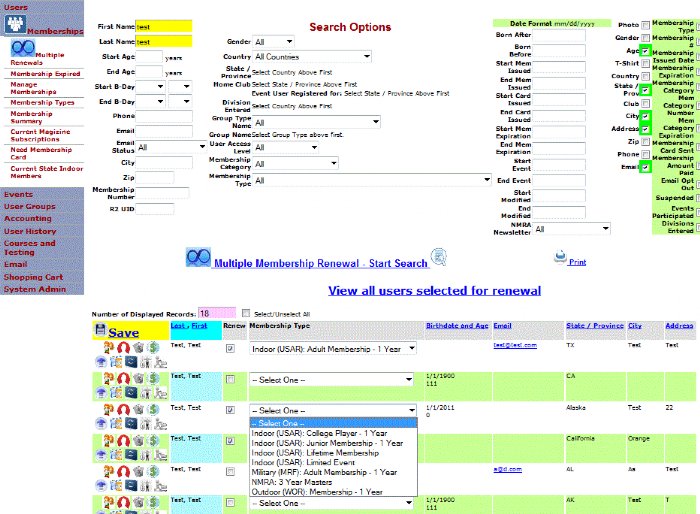The width and height of the screenshot is (700, 514).
Task: Click red horseshoe icon in California Orange row
Action: point(124,441)
